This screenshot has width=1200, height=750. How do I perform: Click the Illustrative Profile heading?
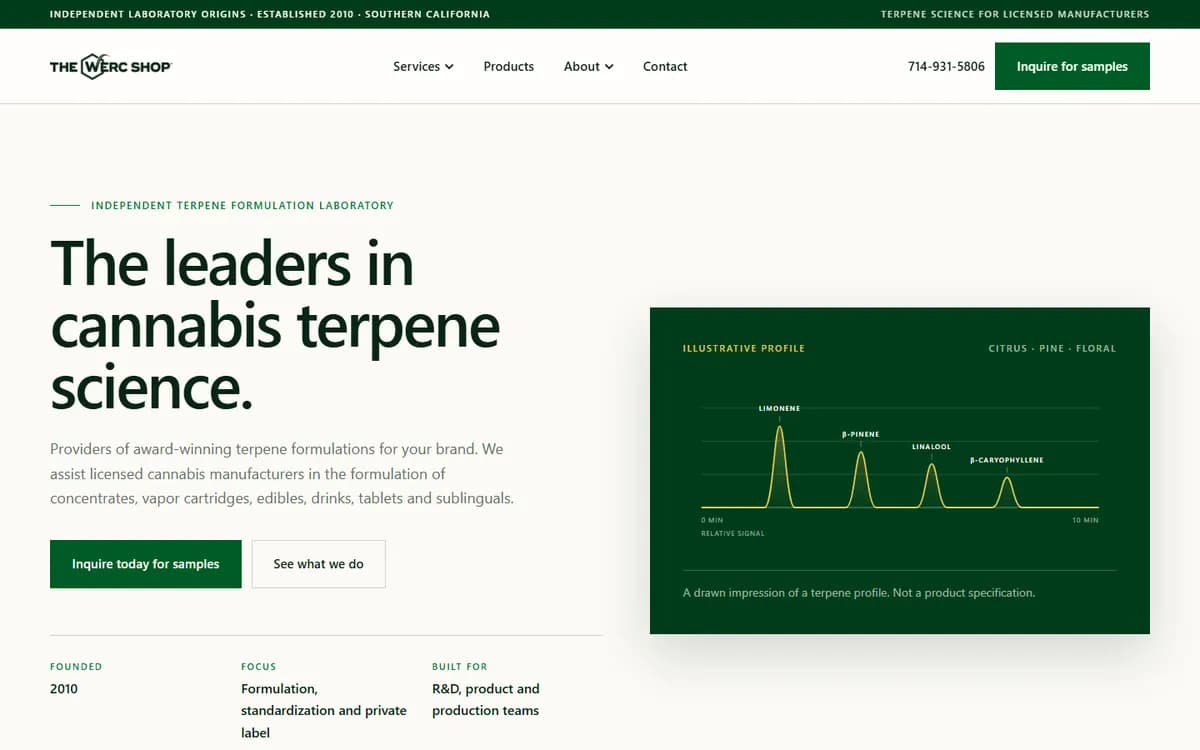(743, 348)
